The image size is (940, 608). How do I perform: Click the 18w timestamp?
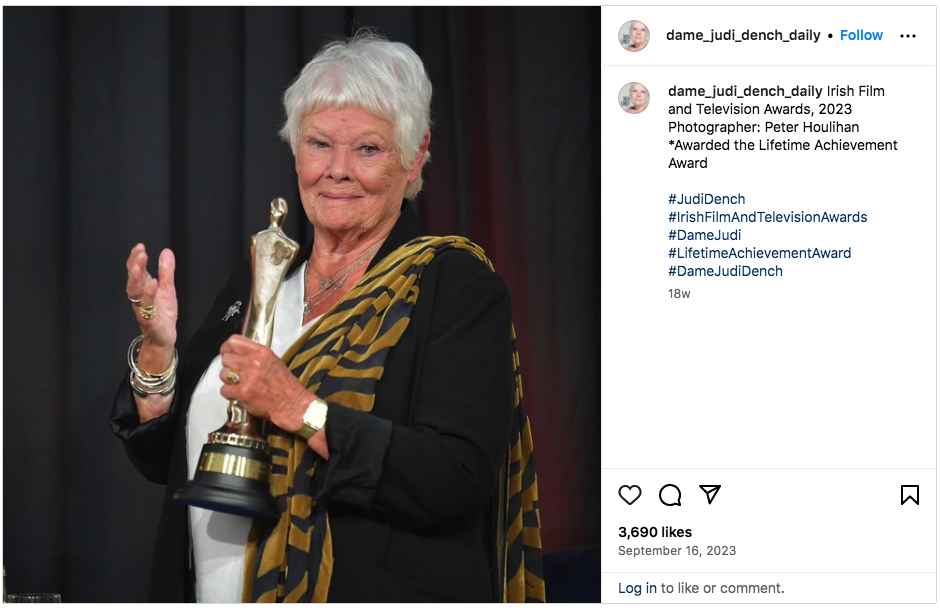[679, 294]
